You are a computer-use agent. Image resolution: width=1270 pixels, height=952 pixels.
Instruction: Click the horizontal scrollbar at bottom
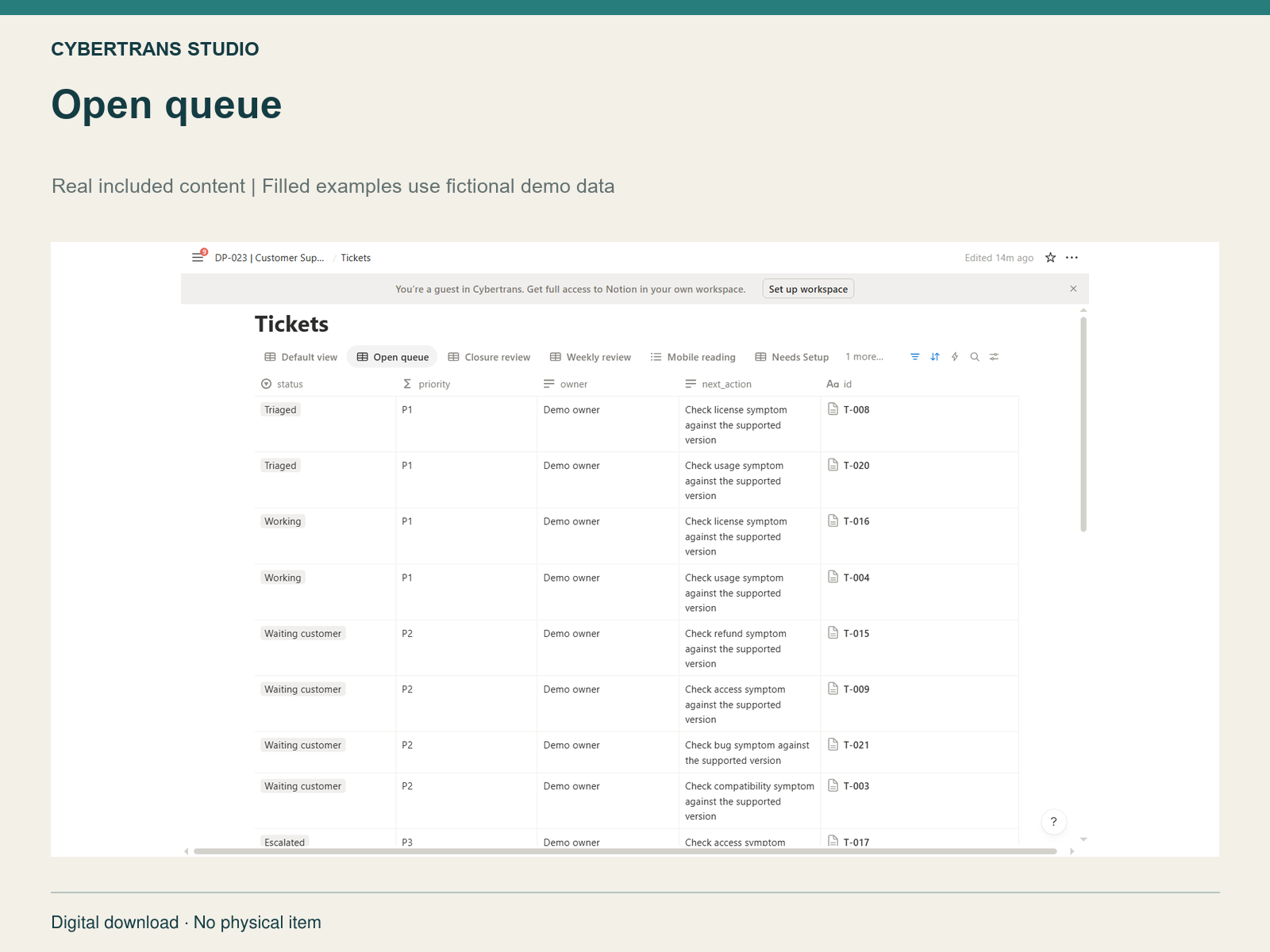click(625, 851)
